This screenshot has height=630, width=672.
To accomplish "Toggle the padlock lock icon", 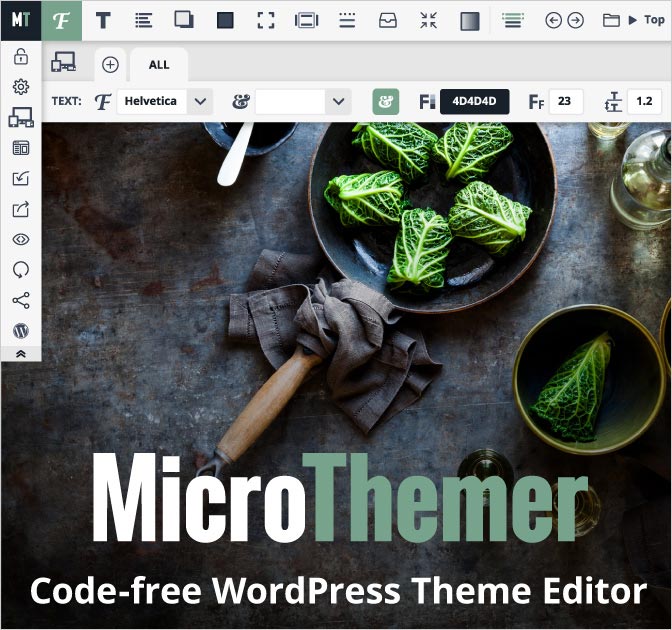I will pos(21,56).
